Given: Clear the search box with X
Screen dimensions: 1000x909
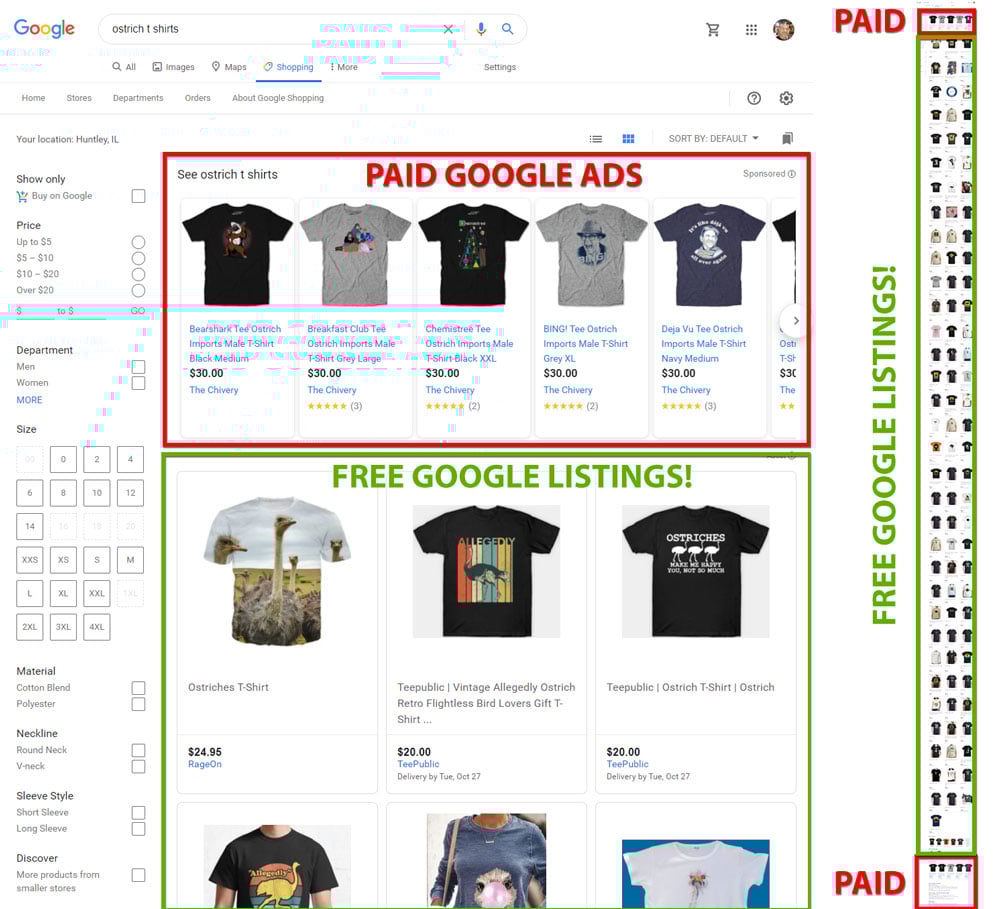Looking at the screenshot, I should tap(448, 29).
